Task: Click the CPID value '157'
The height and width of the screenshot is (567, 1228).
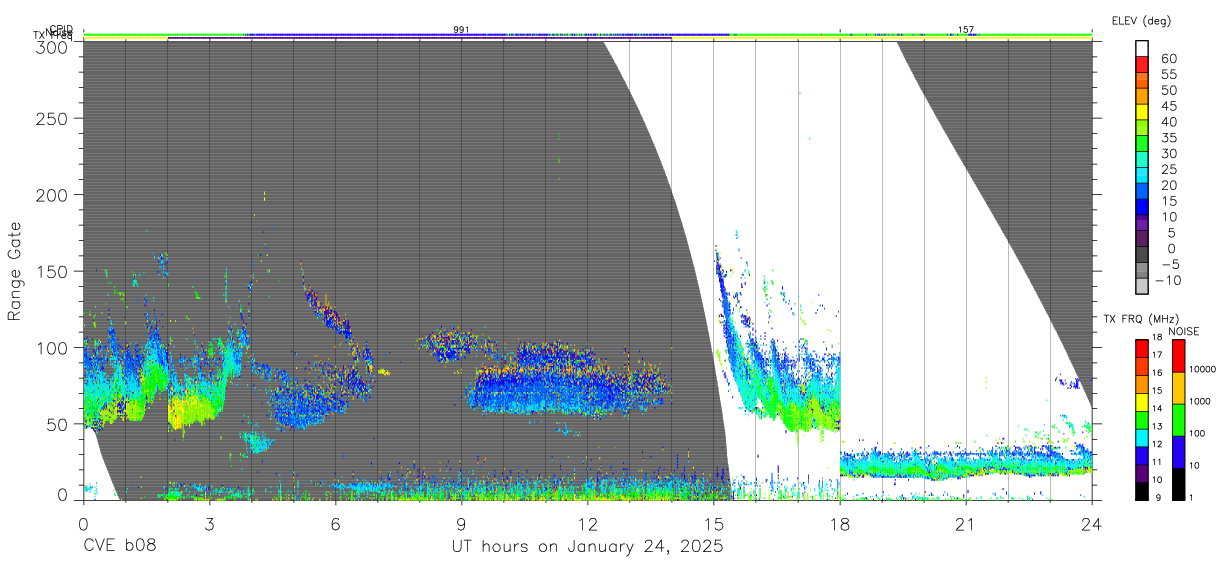Action: click(966, 30)
